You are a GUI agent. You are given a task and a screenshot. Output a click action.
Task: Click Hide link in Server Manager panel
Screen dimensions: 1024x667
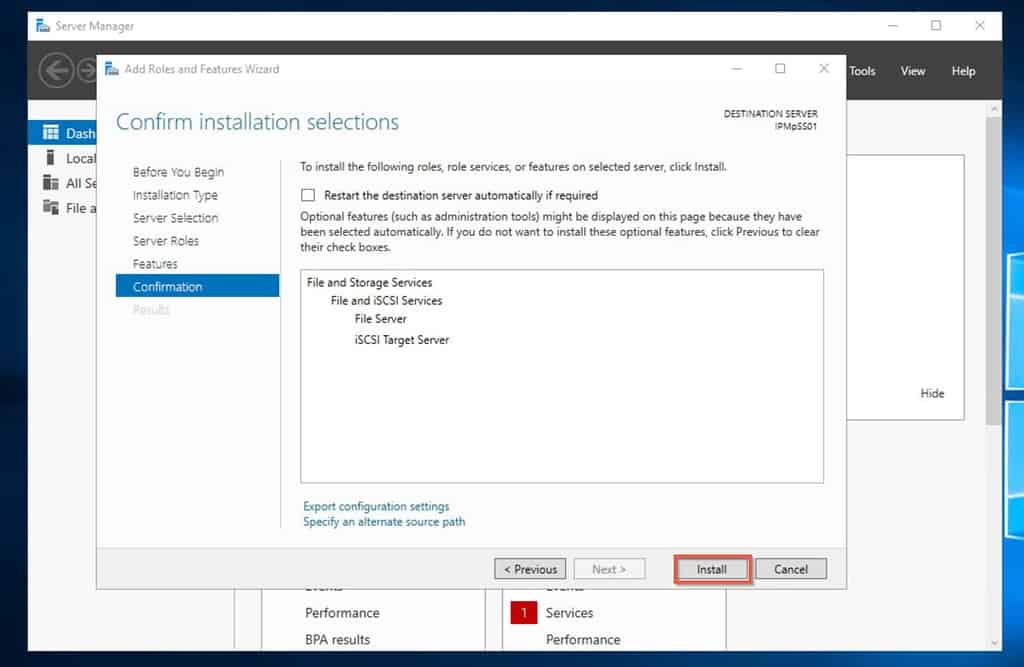click(x=932, y=393)
